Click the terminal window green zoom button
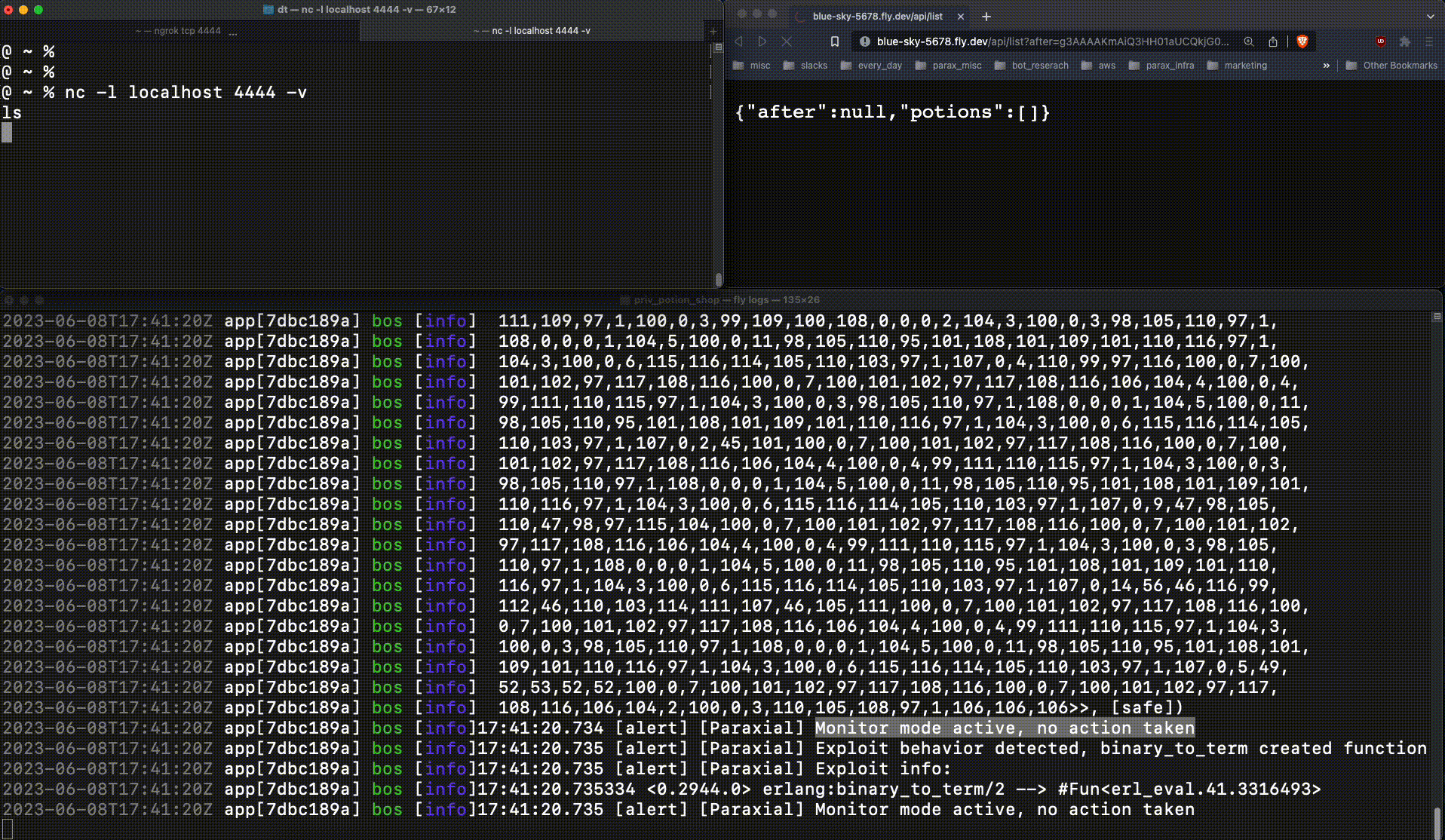The width and height of the screenshot is (1445, 840). 38,10
